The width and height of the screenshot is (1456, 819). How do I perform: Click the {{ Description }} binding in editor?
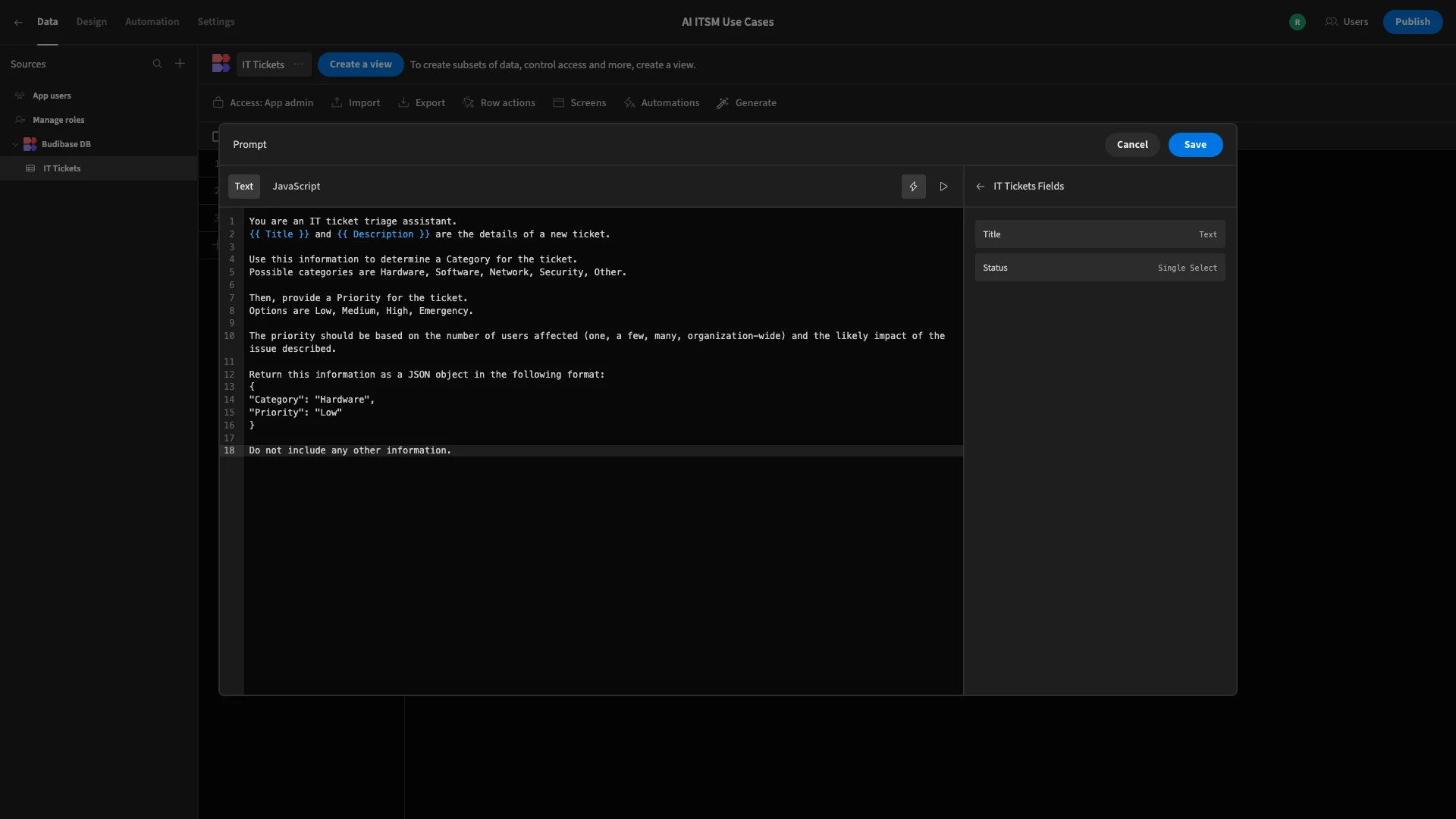tap(383, 234)
